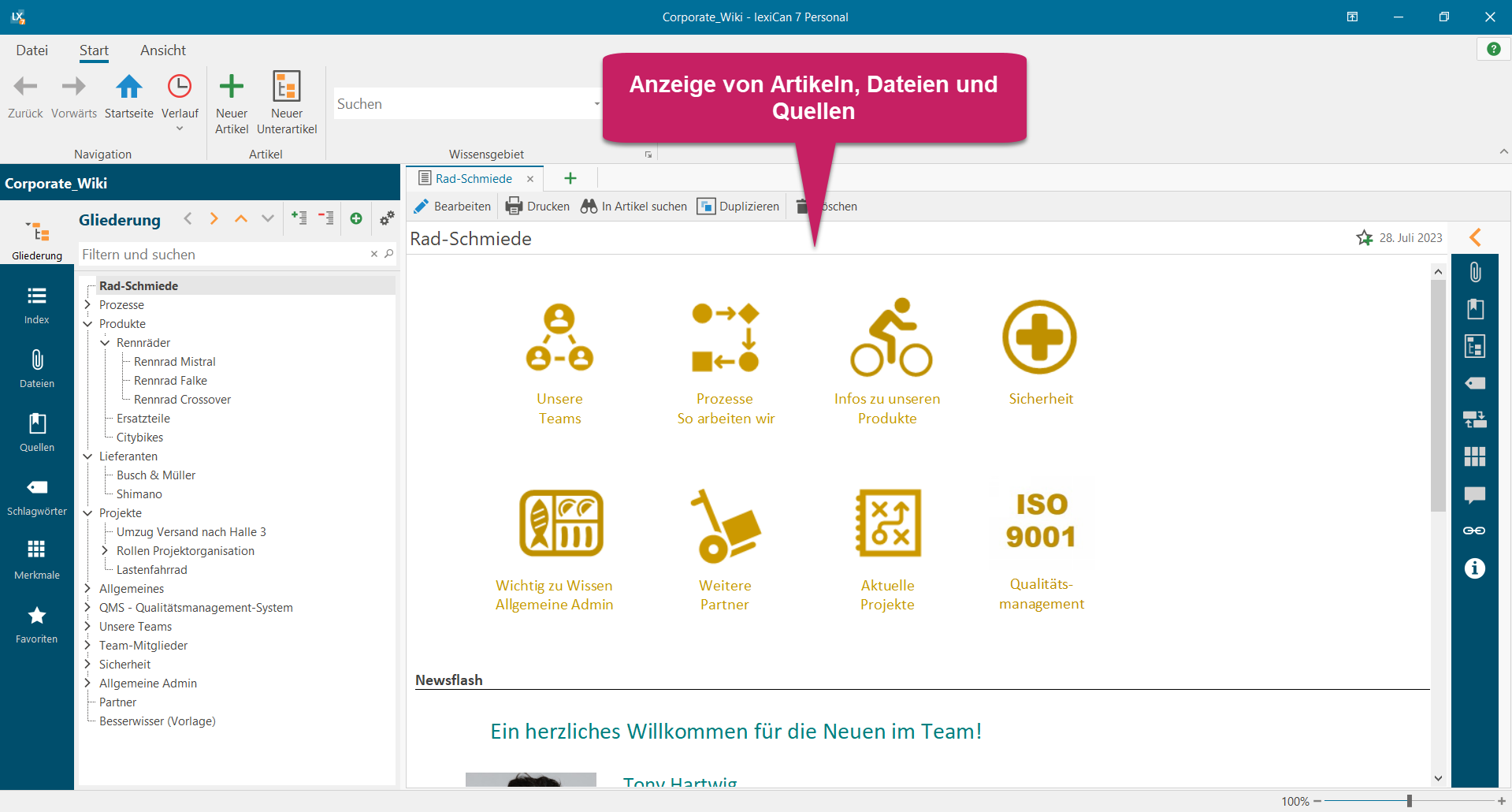Select the Rad-Schmiede article tab
Viewport: 1512px width, 812px height.
474,179
